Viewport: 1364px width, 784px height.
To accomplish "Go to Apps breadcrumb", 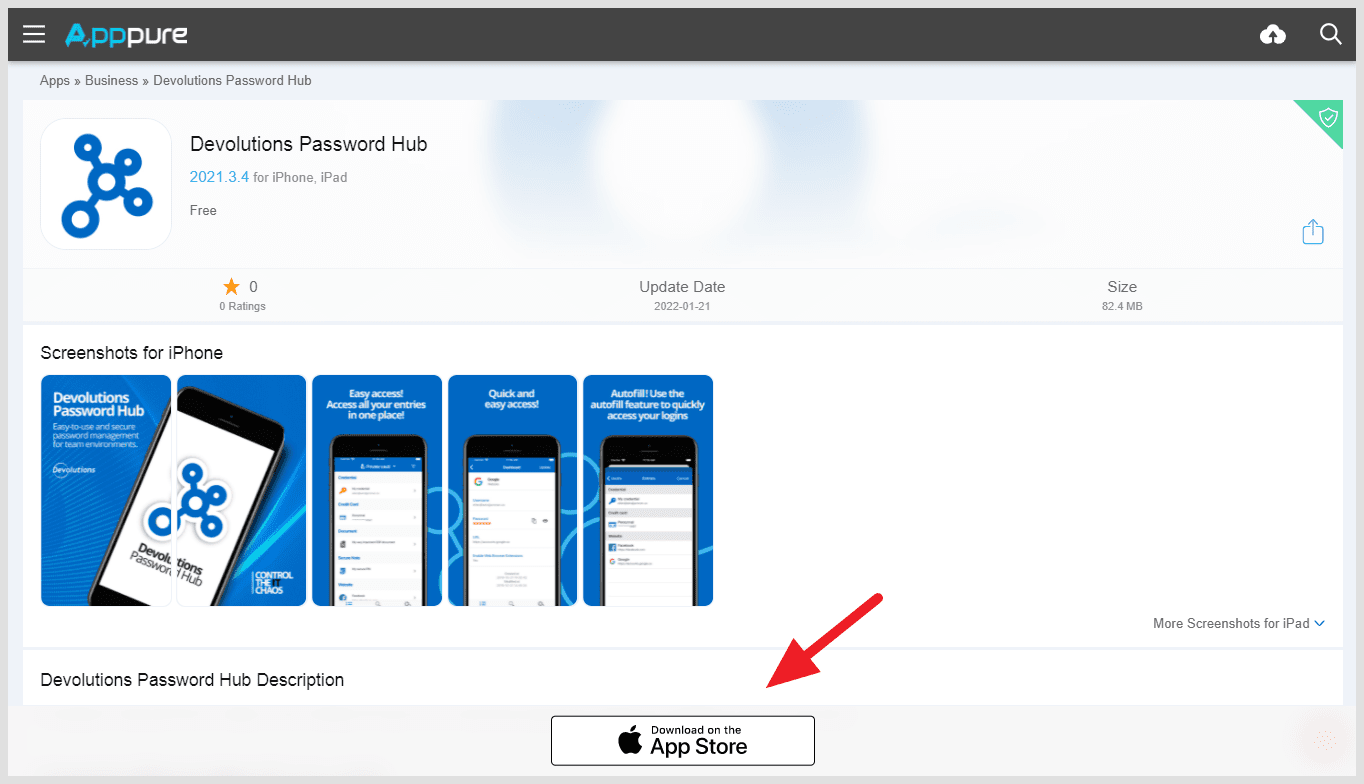I will point(55,80).
